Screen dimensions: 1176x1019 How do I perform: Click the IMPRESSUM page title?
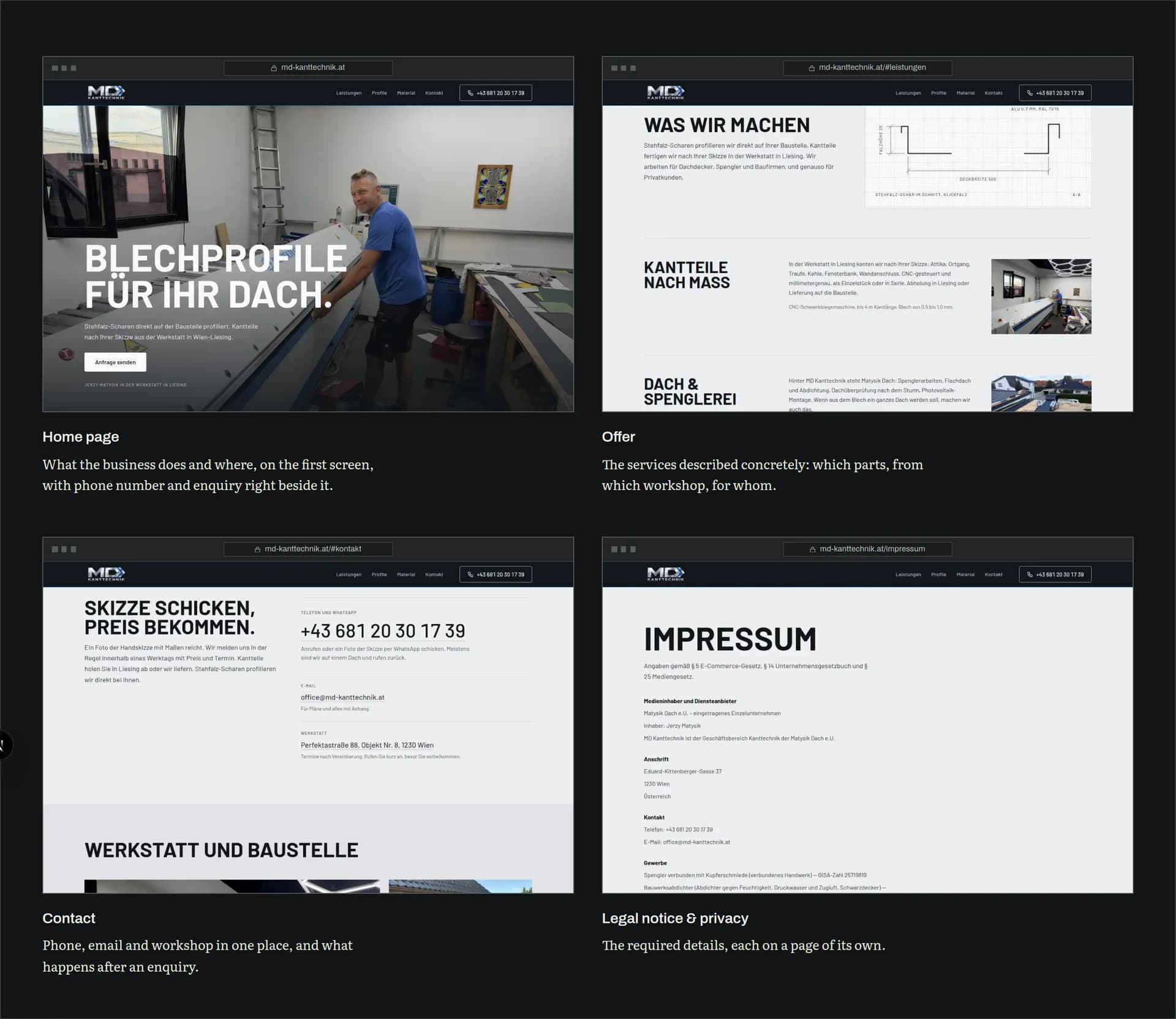730,639
